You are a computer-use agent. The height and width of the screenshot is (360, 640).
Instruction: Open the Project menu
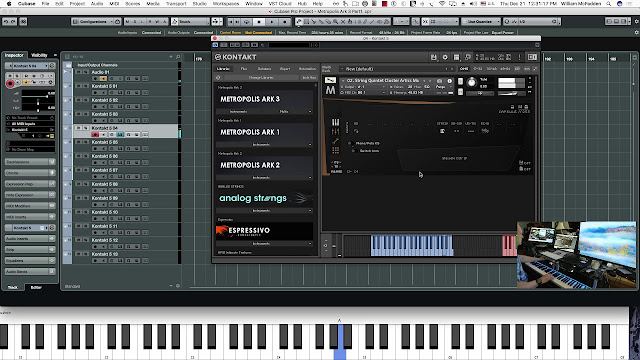click(77, 3)
